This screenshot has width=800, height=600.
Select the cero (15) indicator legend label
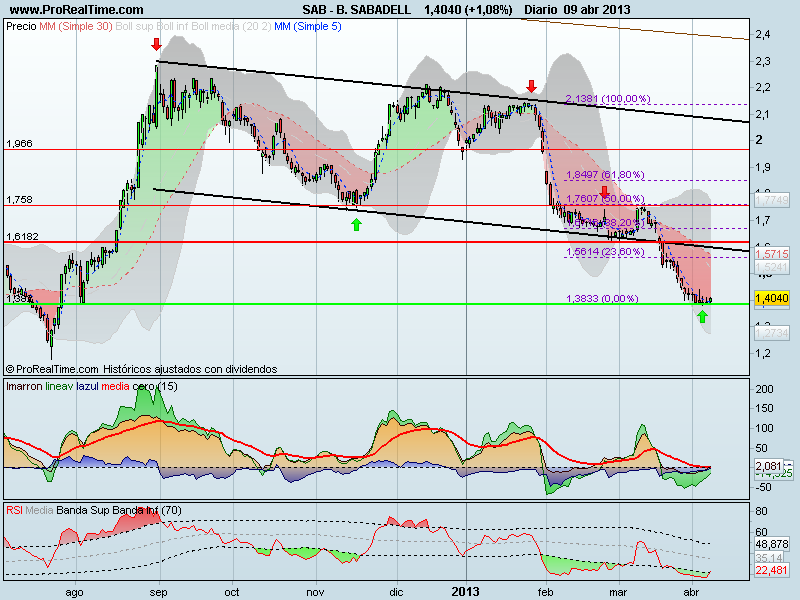pos(155,386)
